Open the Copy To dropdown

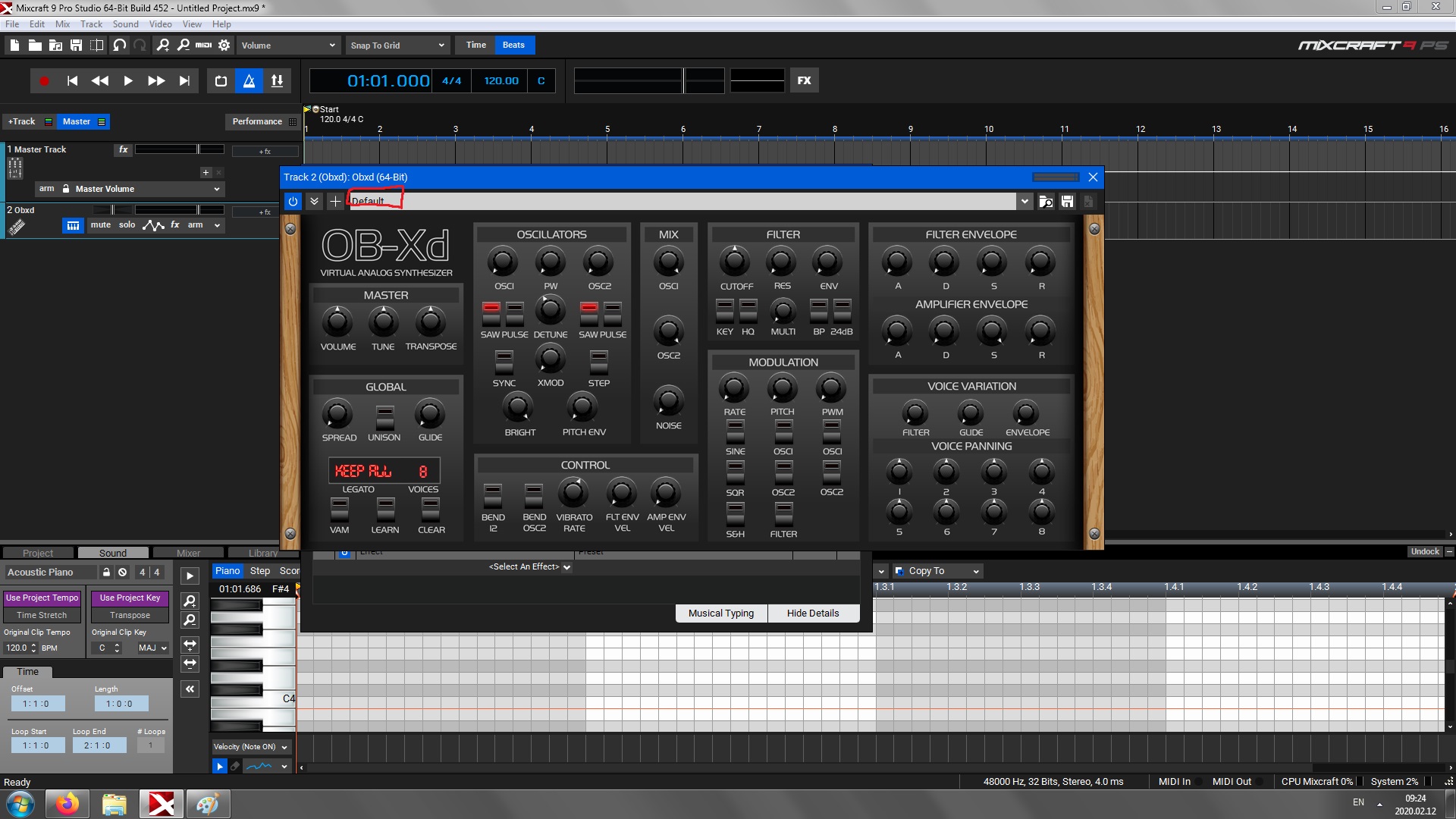tap(937, 571)
